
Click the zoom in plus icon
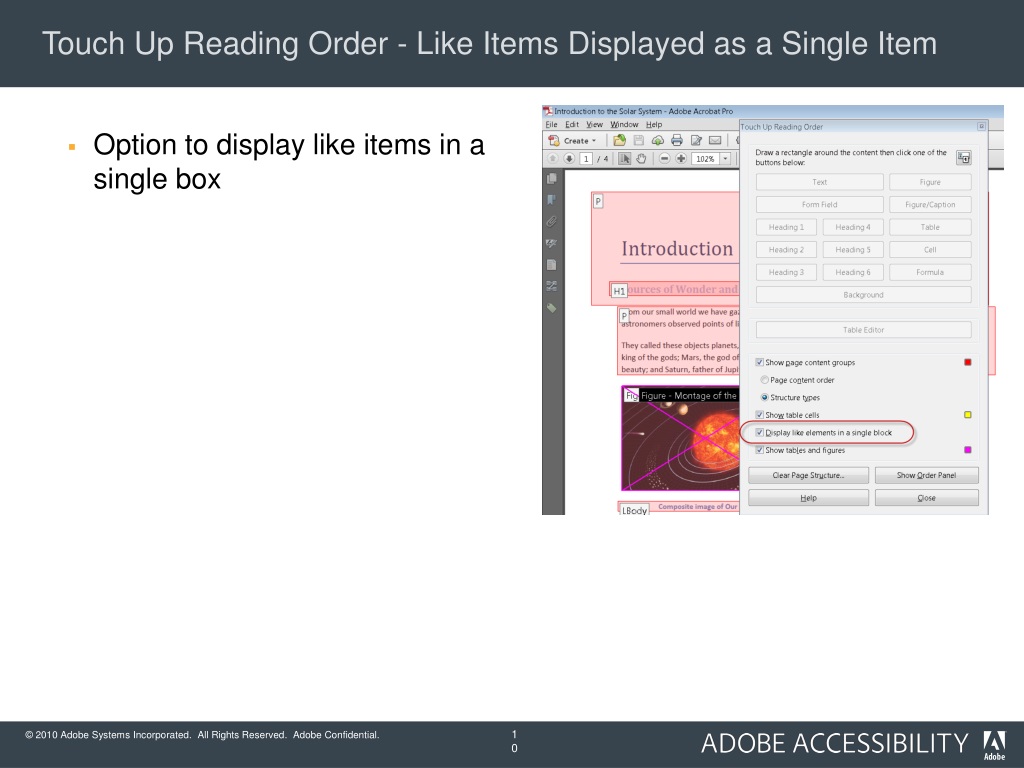point(680,159)
